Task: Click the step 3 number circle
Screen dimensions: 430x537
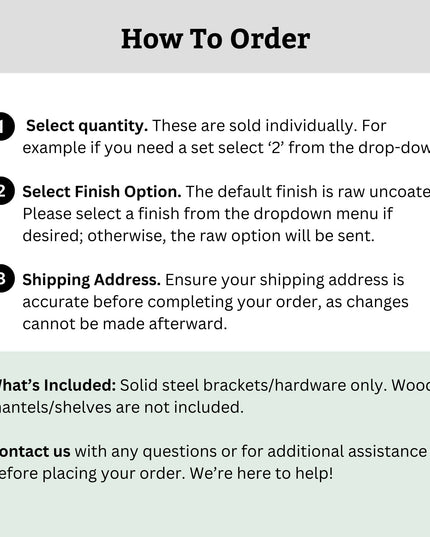Action: tap(5, 279)
